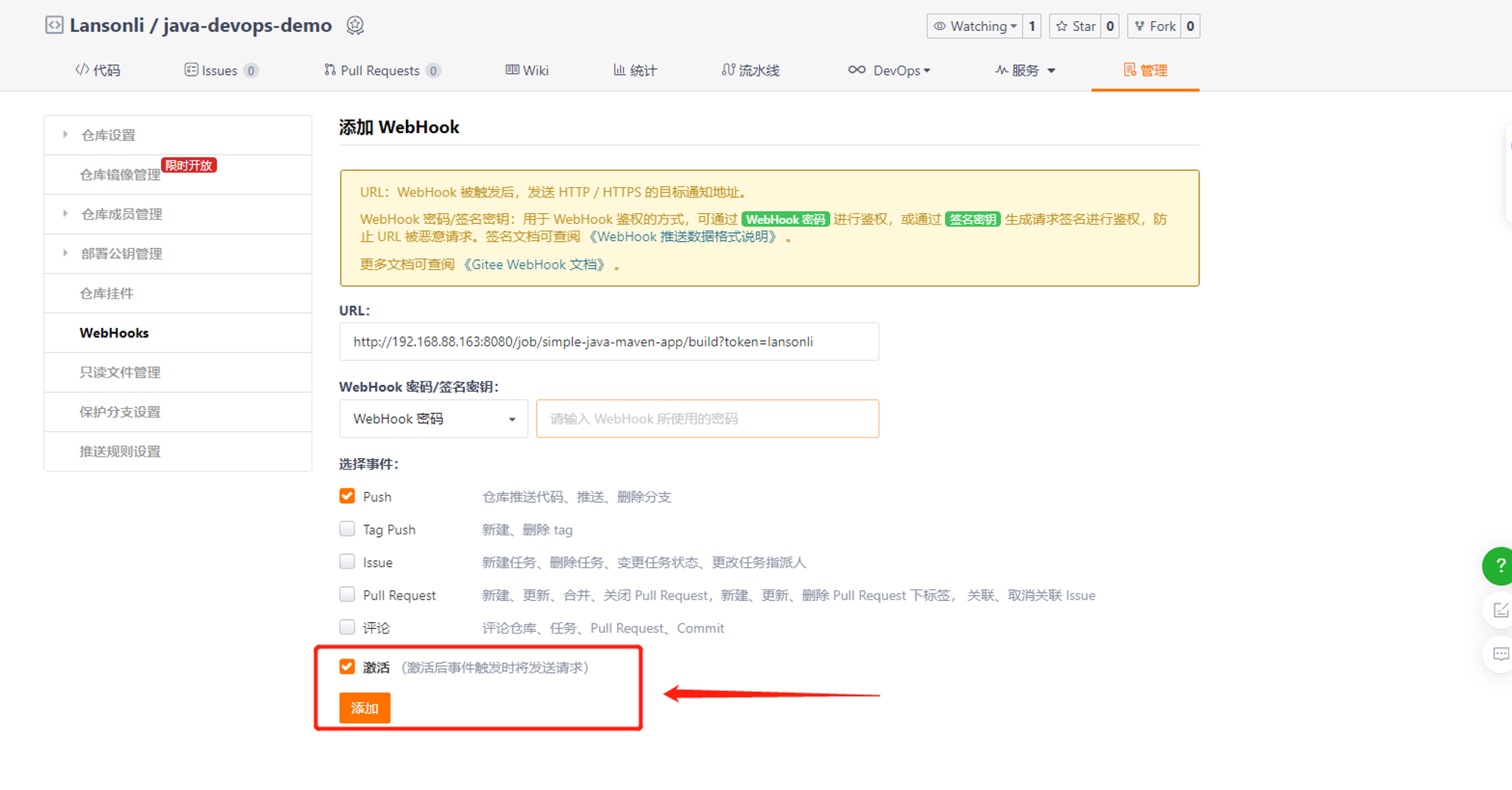Toggle the 激活 checkbox
This screenshot has height=790, width=1512.
click(x=347, y=667)
